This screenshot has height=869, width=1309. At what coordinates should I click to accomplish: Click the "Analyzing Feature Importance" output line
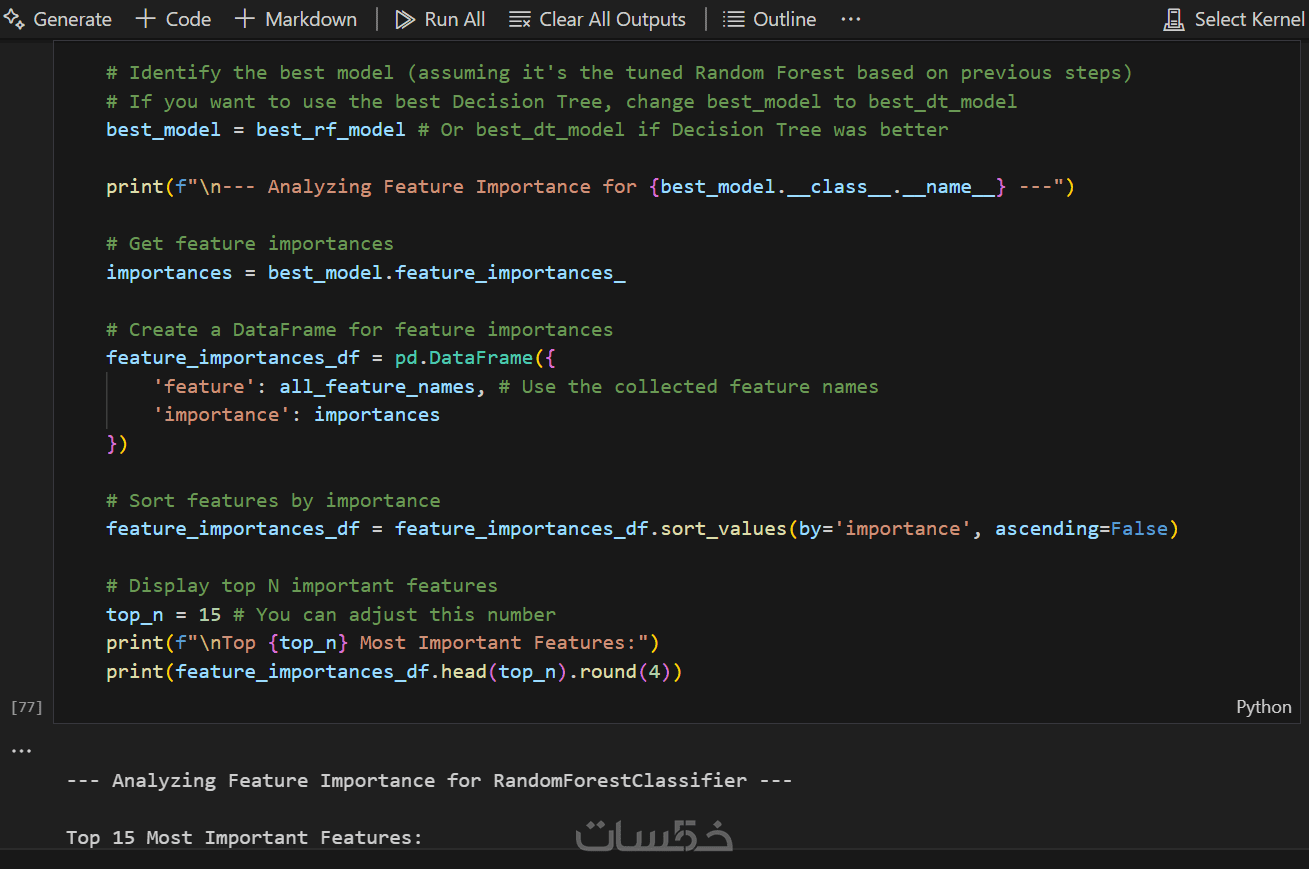[429, 780]
